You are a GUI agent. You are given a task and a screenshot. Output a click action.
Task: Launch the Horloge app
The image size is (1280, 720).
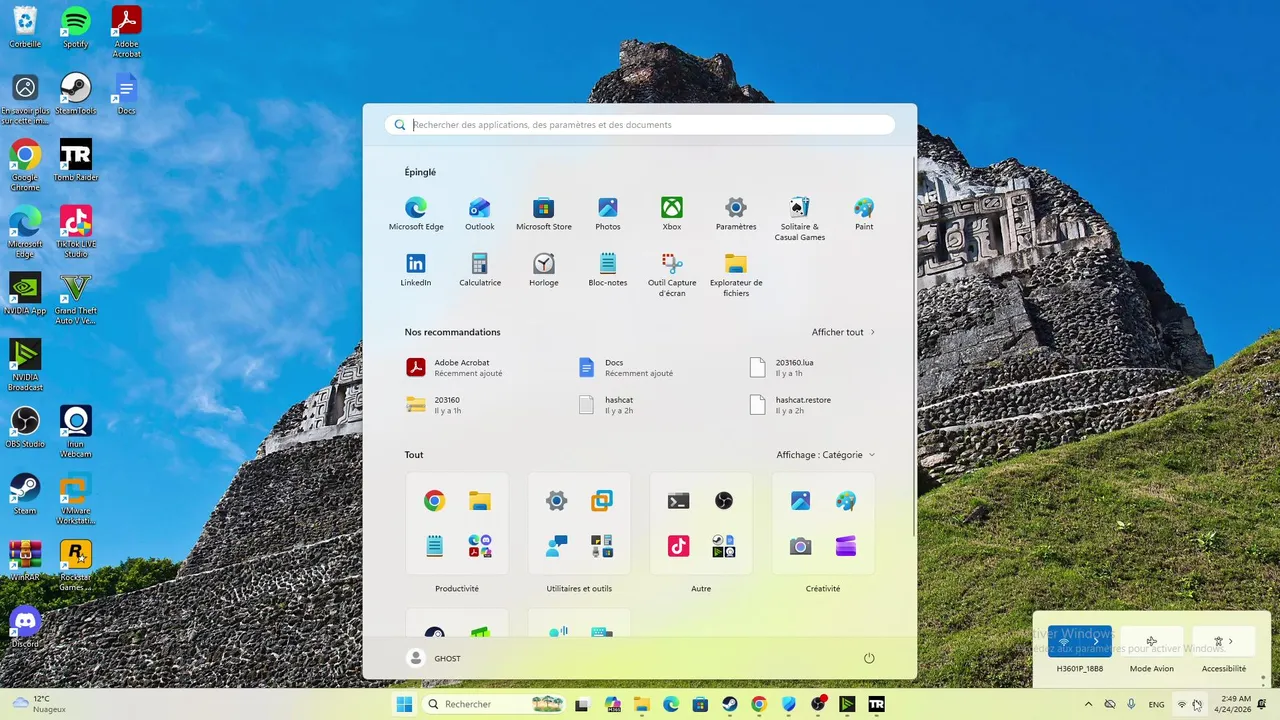(544, 270)
